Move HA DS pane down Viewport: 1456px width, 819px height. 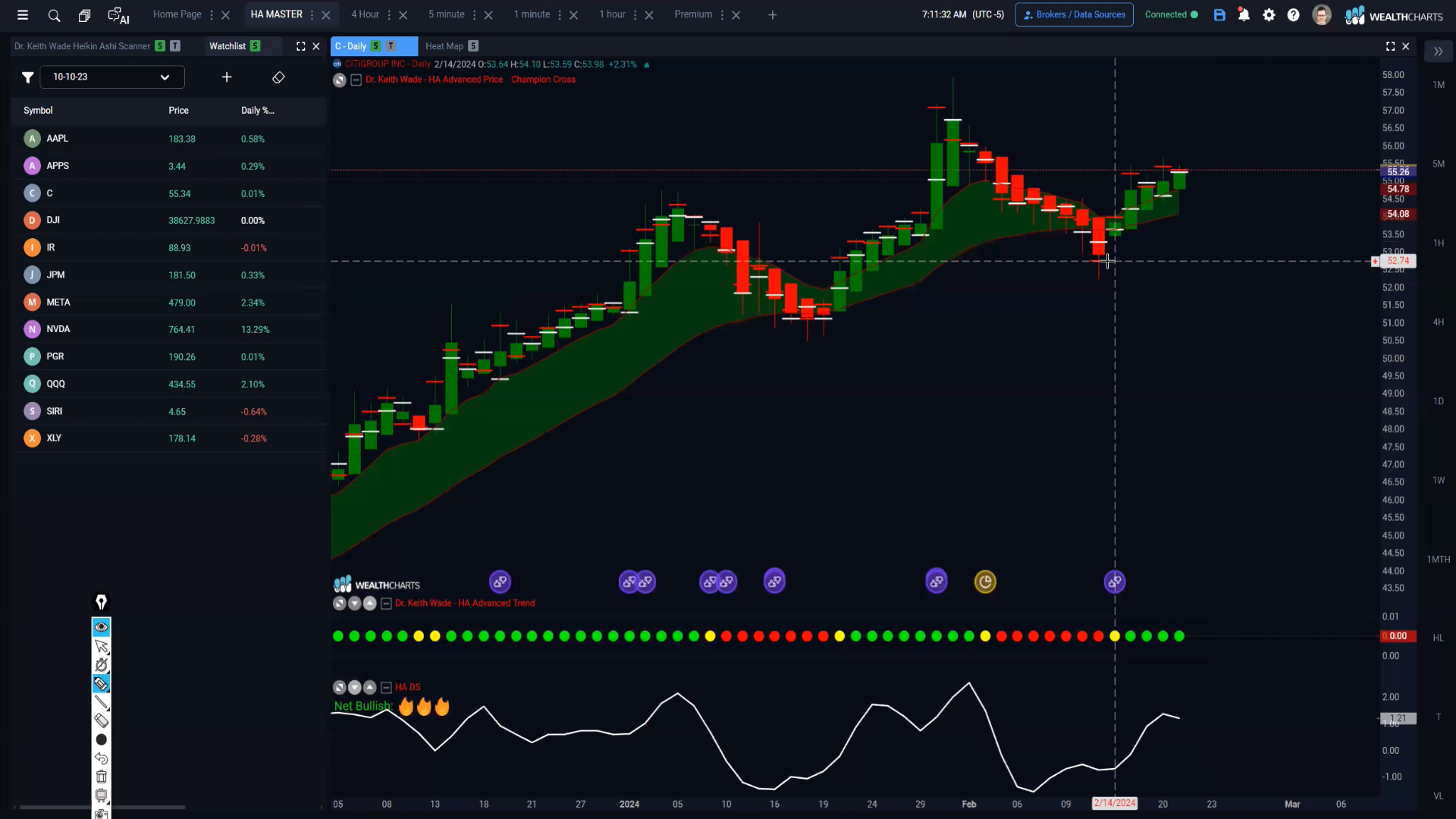click(x=354, y=688)
